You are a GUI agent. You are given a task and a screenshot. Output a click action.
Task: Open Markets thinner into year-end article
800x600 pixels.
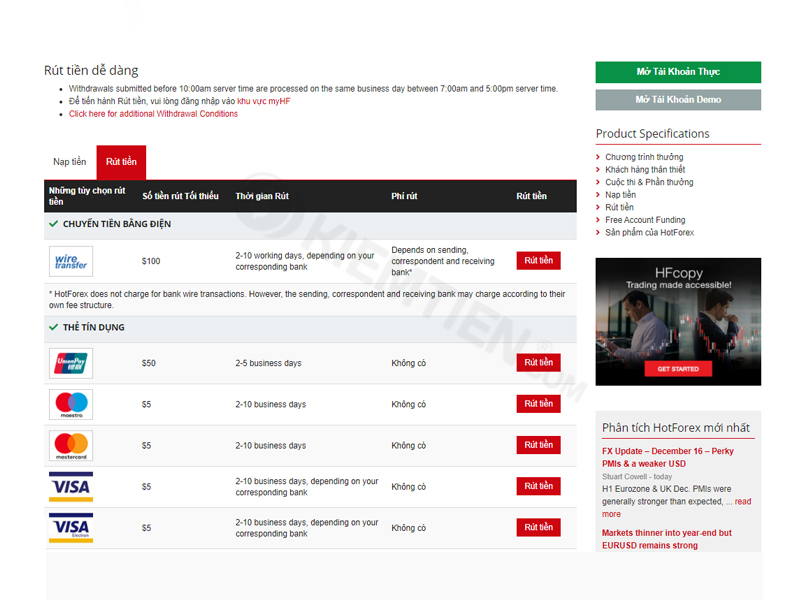(x=667, y=539)
